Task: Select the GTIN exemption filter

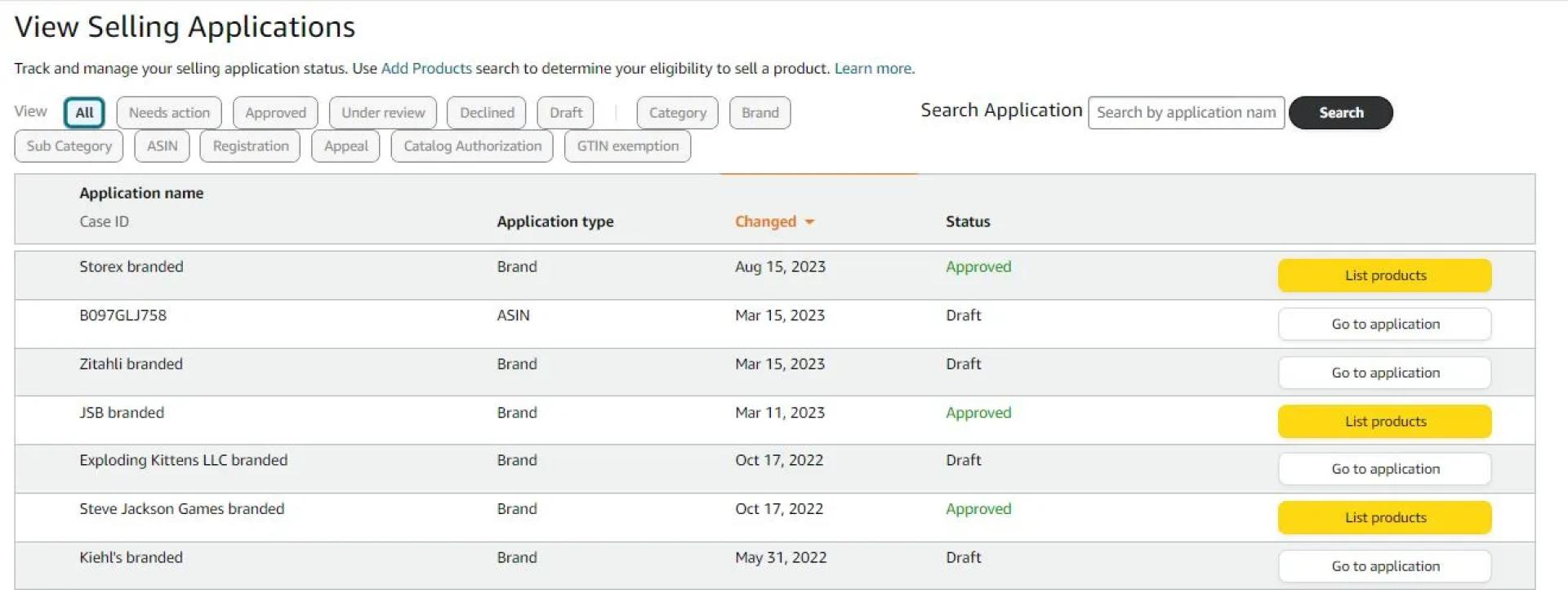Action: pos(627,146)
